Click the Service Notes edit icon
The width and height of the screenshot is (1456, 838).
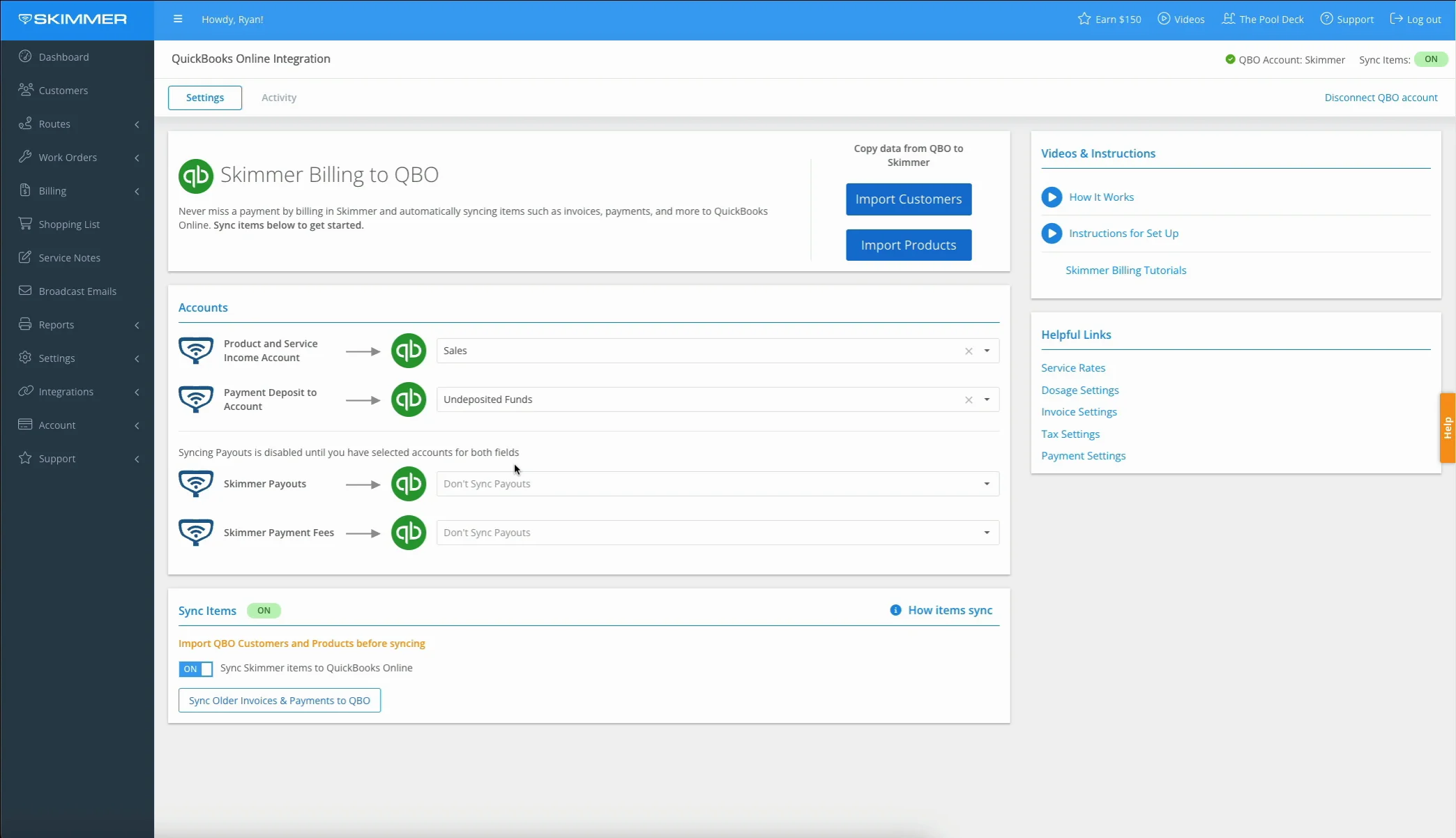[x=25, y=257]
